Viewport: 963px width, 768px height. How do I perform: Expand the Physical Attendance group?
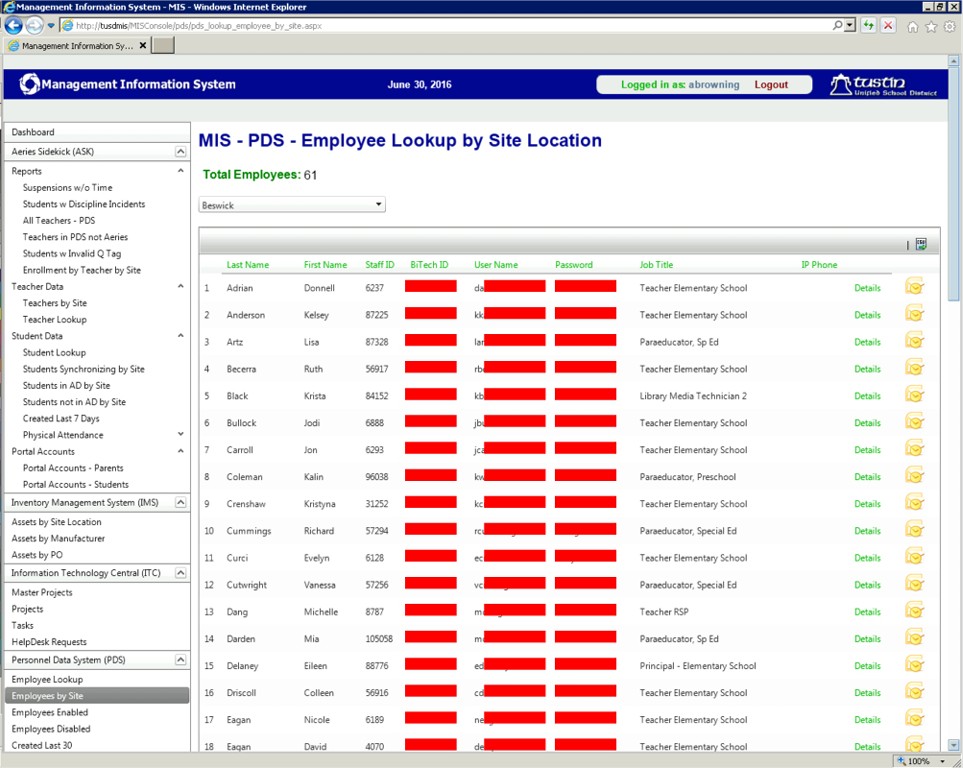tap(181, 434)
